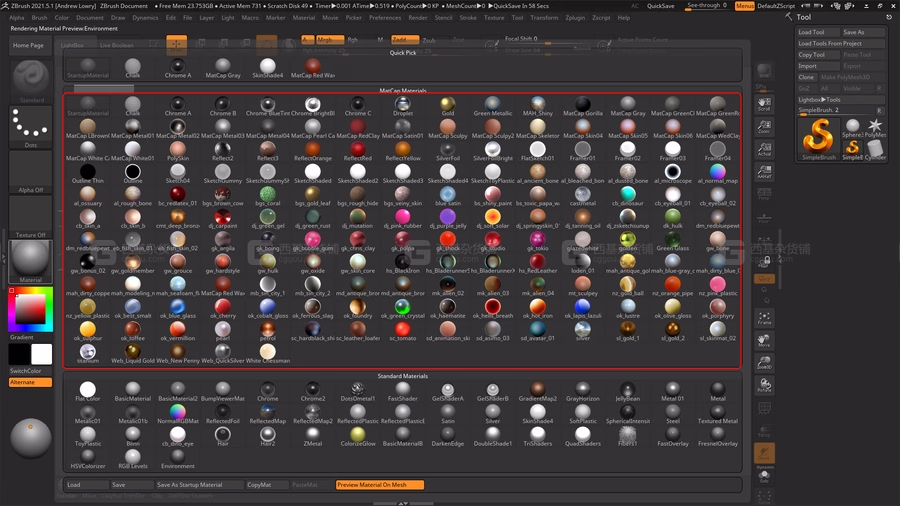900x506 pixels.
Task: Pick a color in the color picker square
Action: point(30,310)
